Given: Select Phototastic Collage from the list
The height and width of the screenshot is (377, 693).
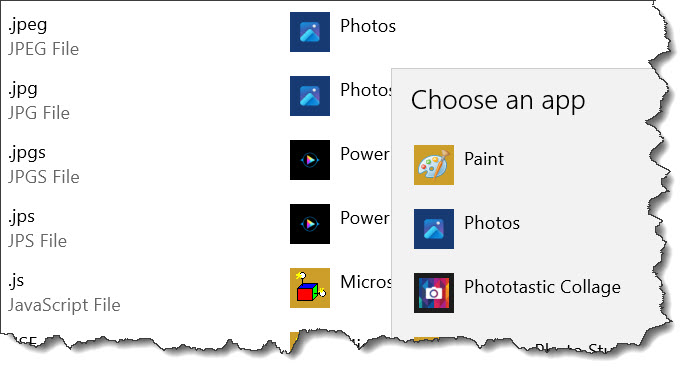Looking at the screenshot, I should pos(542,287).
